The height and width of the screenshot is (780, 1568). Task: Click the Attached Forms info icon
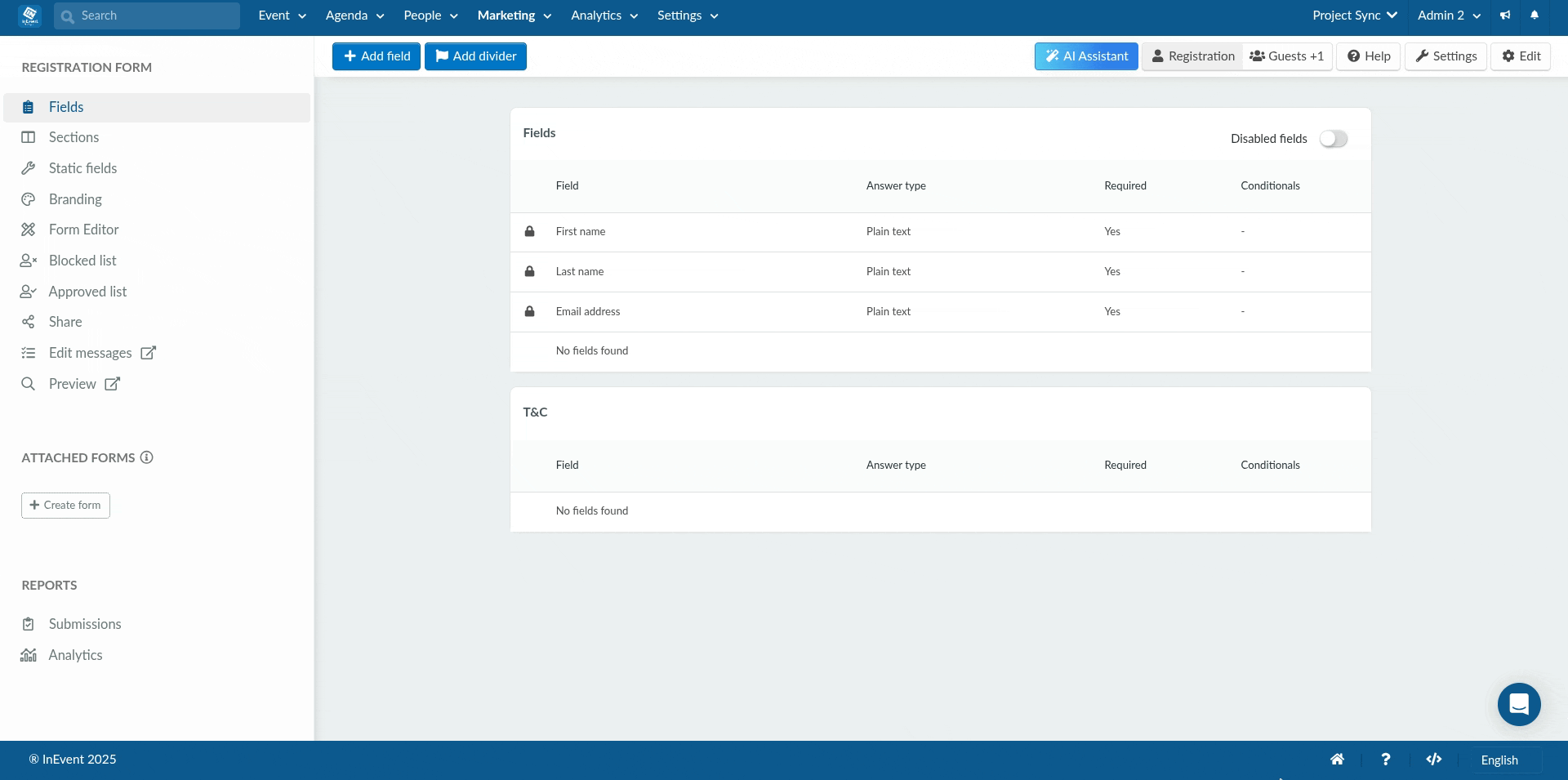tap(147, 457)
